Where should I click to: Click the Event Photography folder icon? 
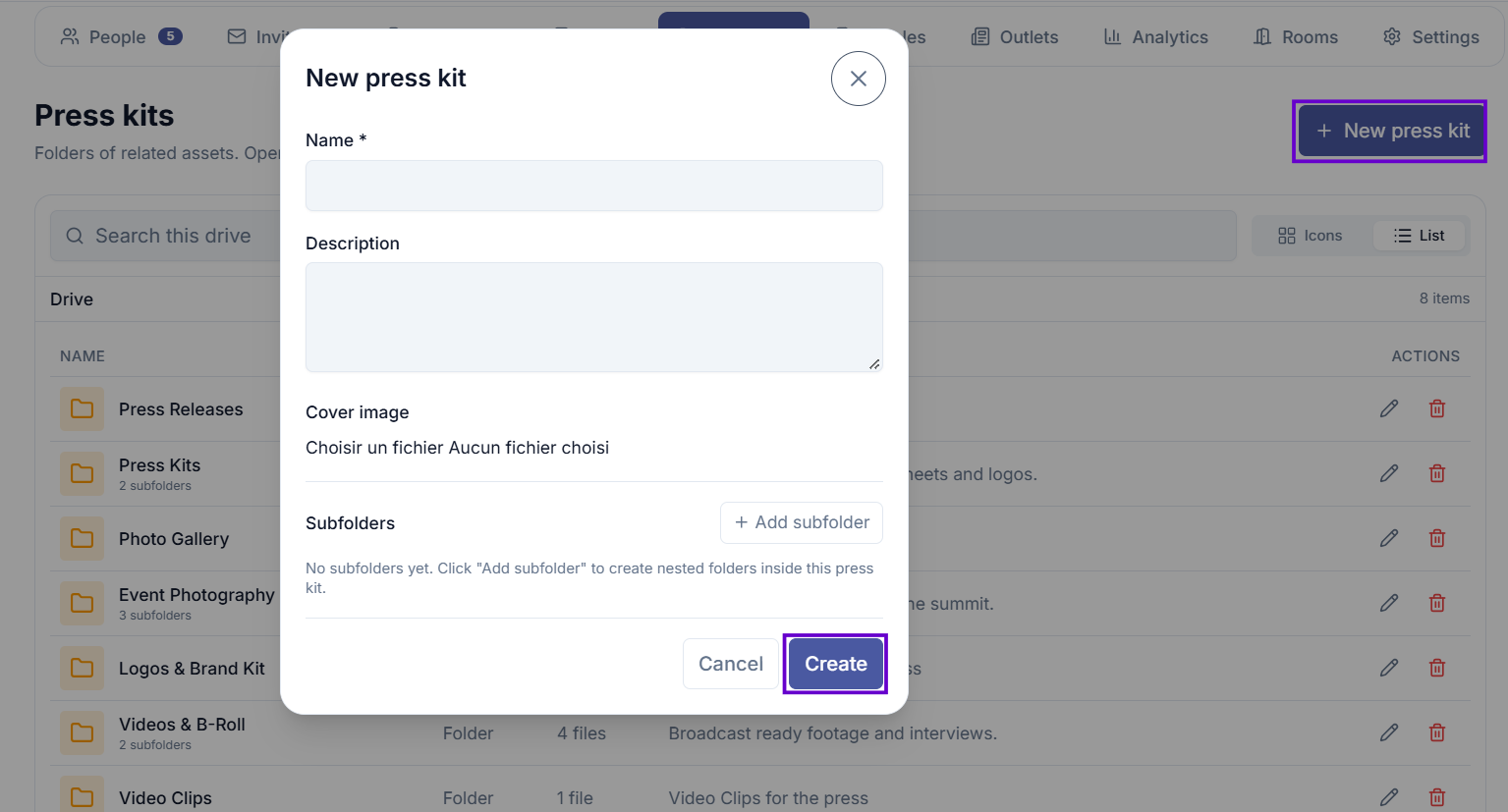(x=82, y=603)
